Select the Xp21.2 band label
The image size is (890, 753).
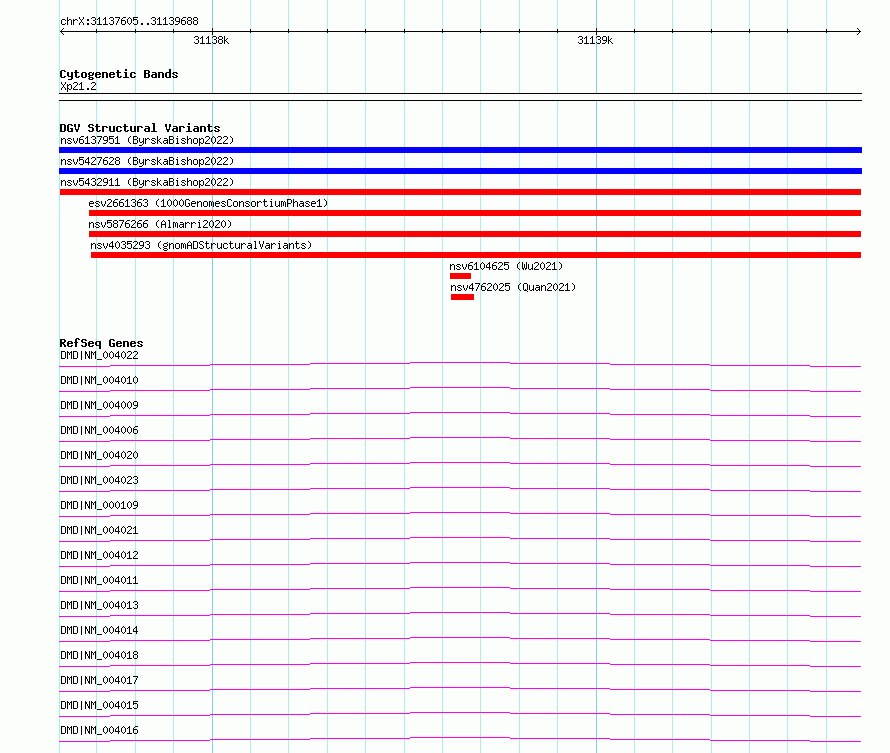[78, 86]
